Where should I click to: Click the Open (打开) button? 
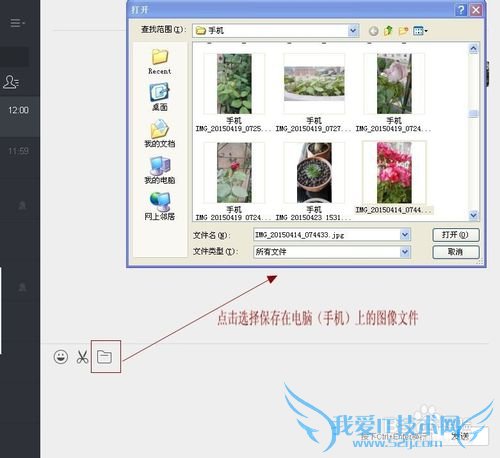pyautogui.click(x=456, y=235)
